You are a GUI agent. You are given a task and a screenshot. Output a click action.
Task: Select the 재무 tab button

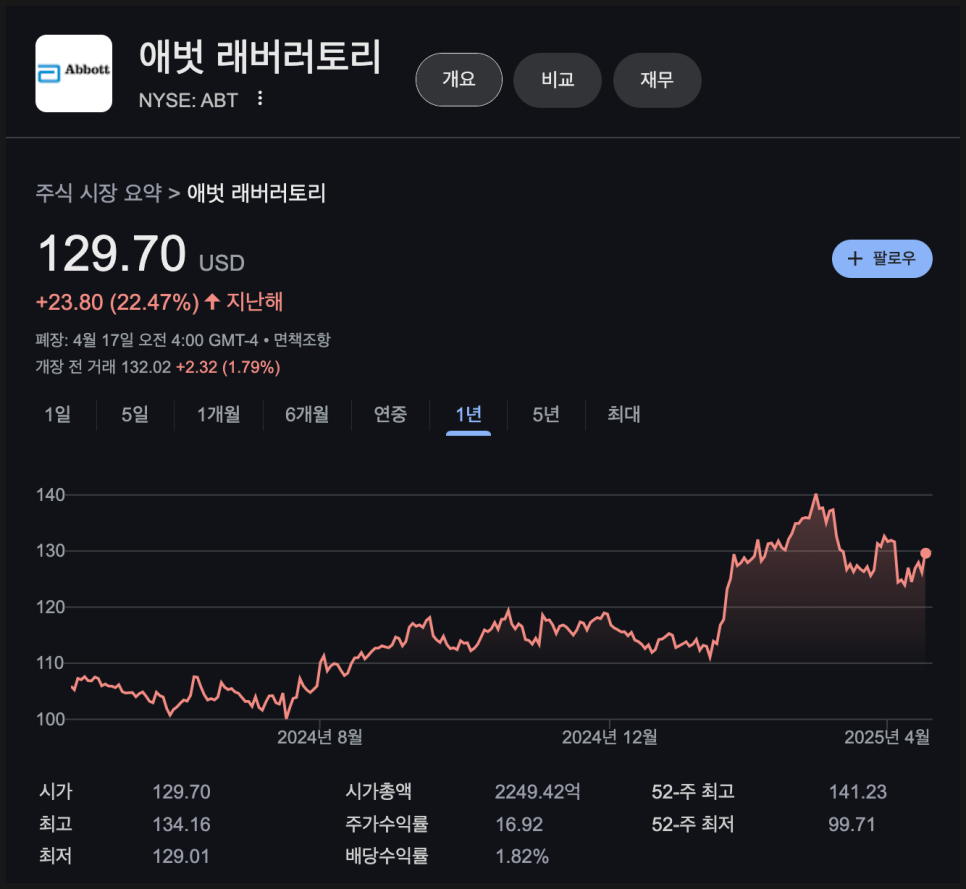[x=657, y=79]
